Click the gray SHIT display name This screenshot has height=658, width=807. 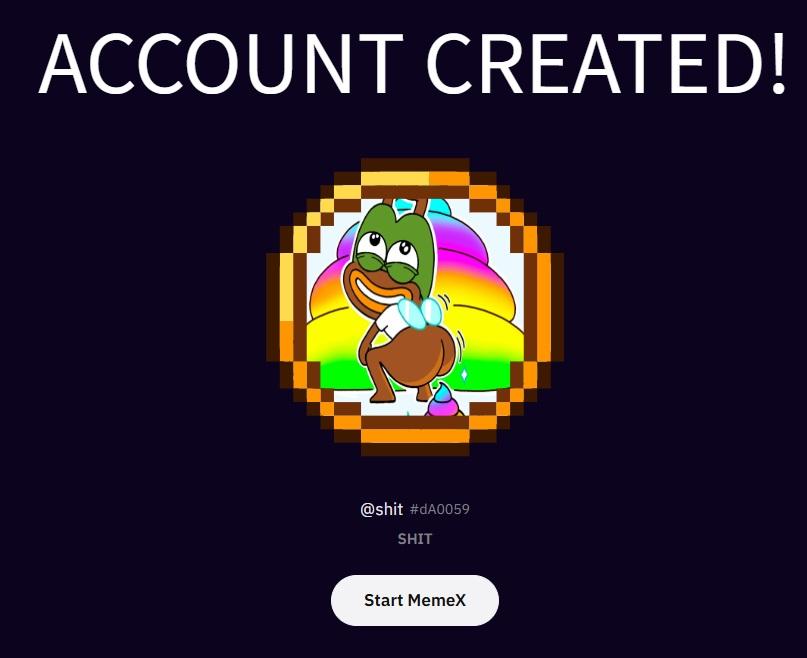point(415,539)
